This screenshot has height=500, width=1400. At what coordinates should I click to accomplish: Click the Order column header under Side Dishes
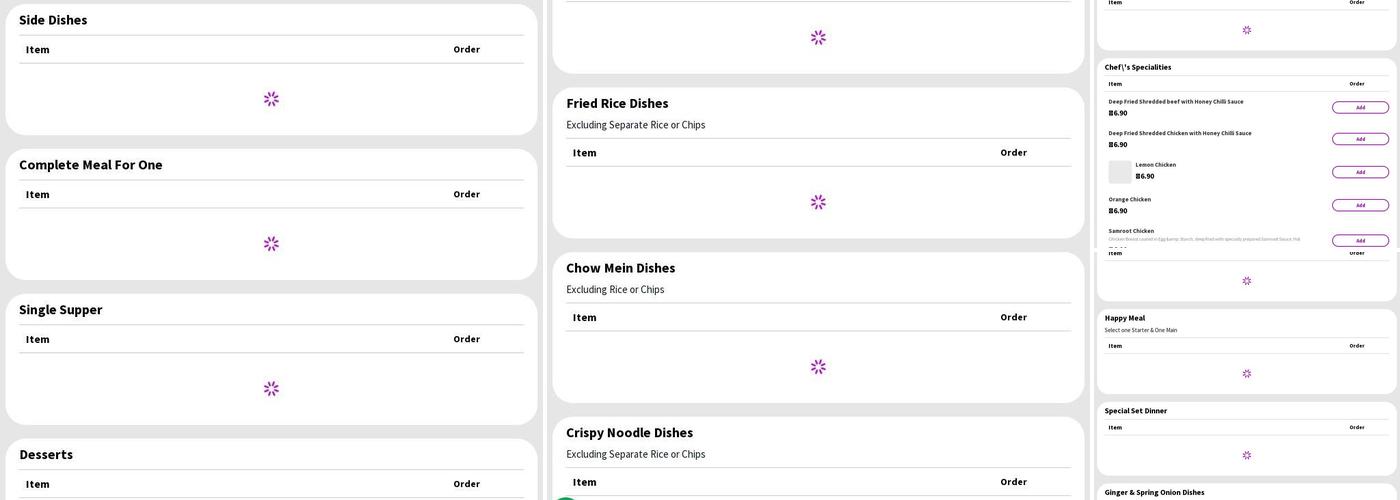466,50
